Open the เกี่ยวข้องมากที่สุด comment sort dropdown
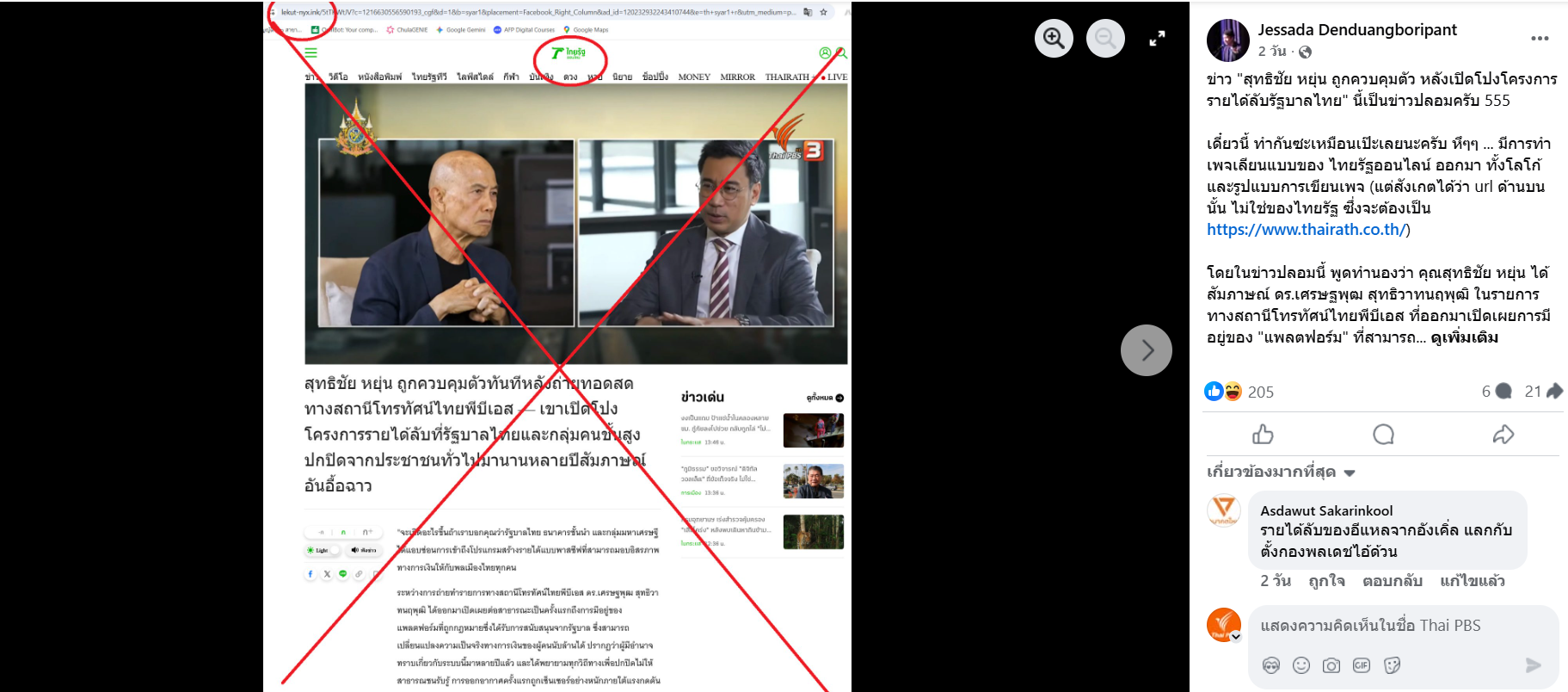 pos(1281,472)
